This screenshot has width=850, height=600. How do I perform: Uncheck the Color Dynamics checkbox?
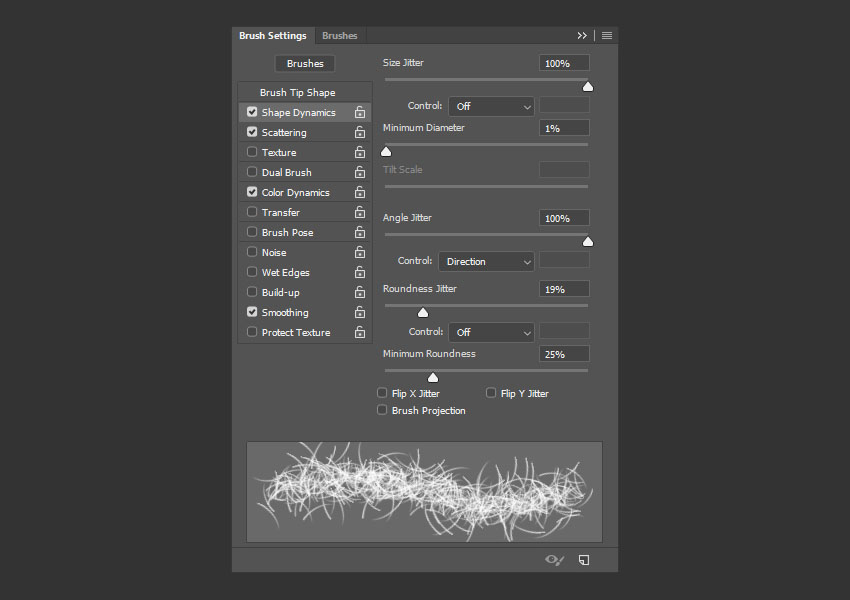pos(252,192)
